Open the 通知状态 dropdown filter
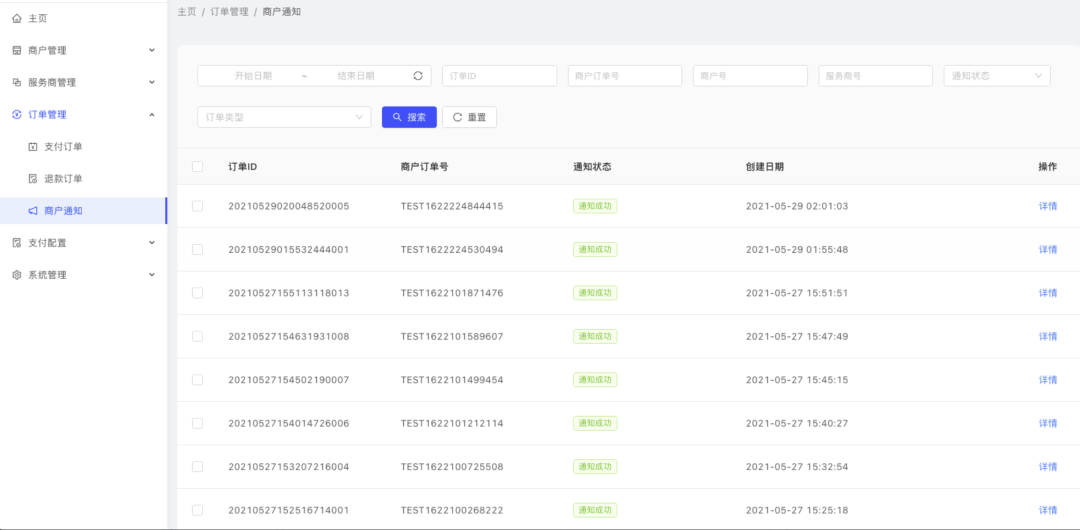The width and height of the screenshot is (1080, 530). pyautogui.click(x=996, y=76)
